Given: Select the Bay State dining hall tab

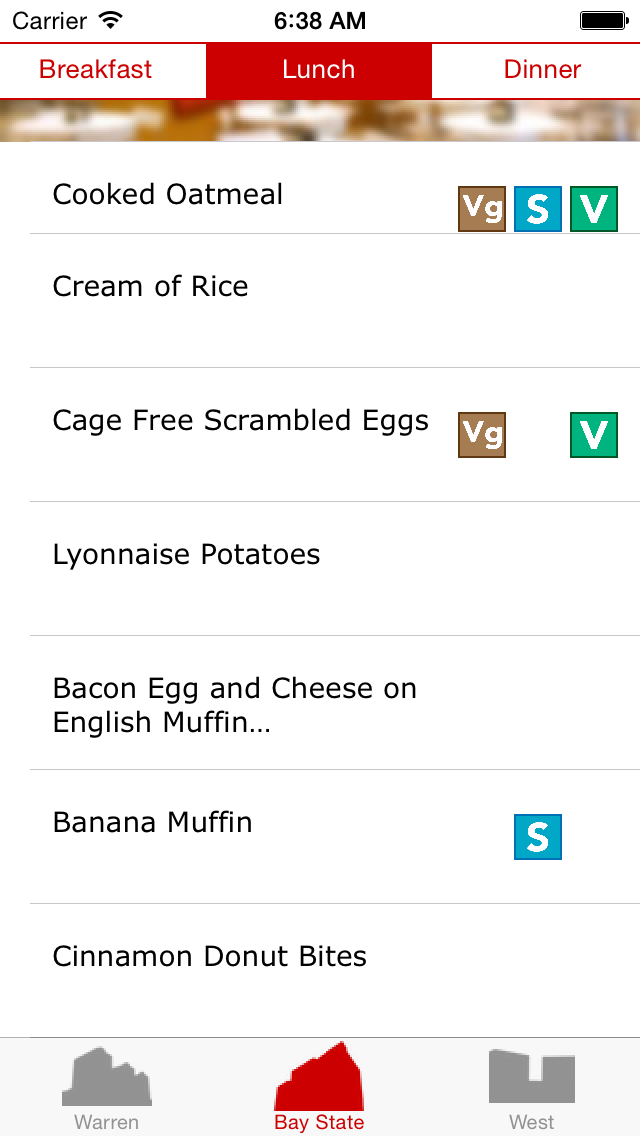Looking at the screenshot, I should 319,1088.
